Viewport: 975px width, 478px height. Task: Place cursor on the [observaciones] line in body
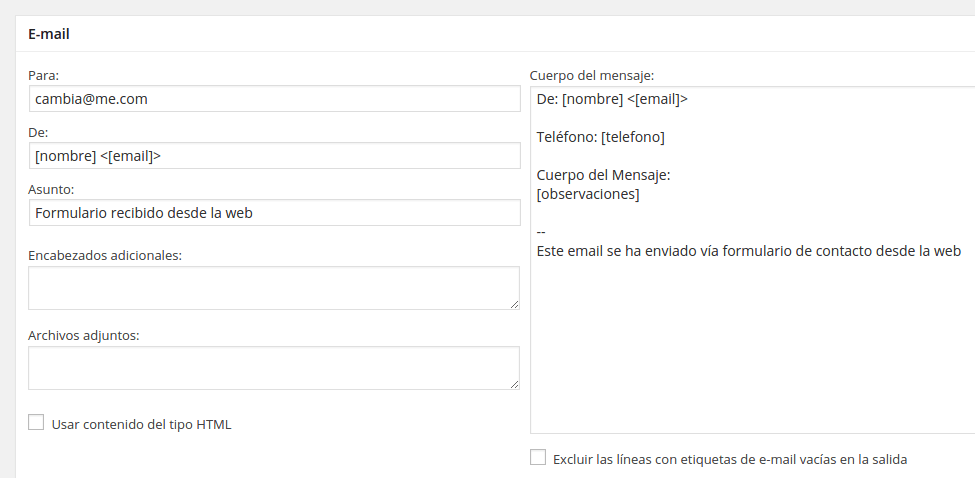(x=588, y=194)
